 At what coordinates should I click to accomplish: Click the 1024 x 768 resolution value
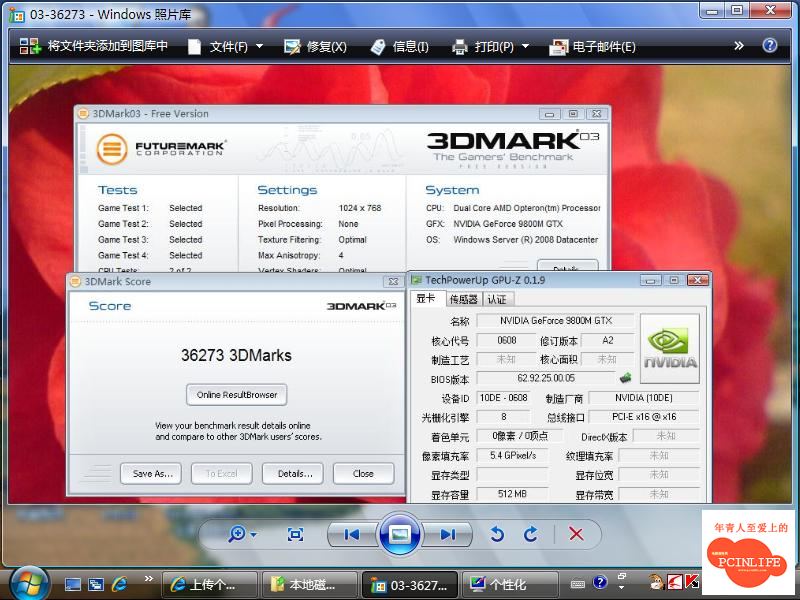360,208
